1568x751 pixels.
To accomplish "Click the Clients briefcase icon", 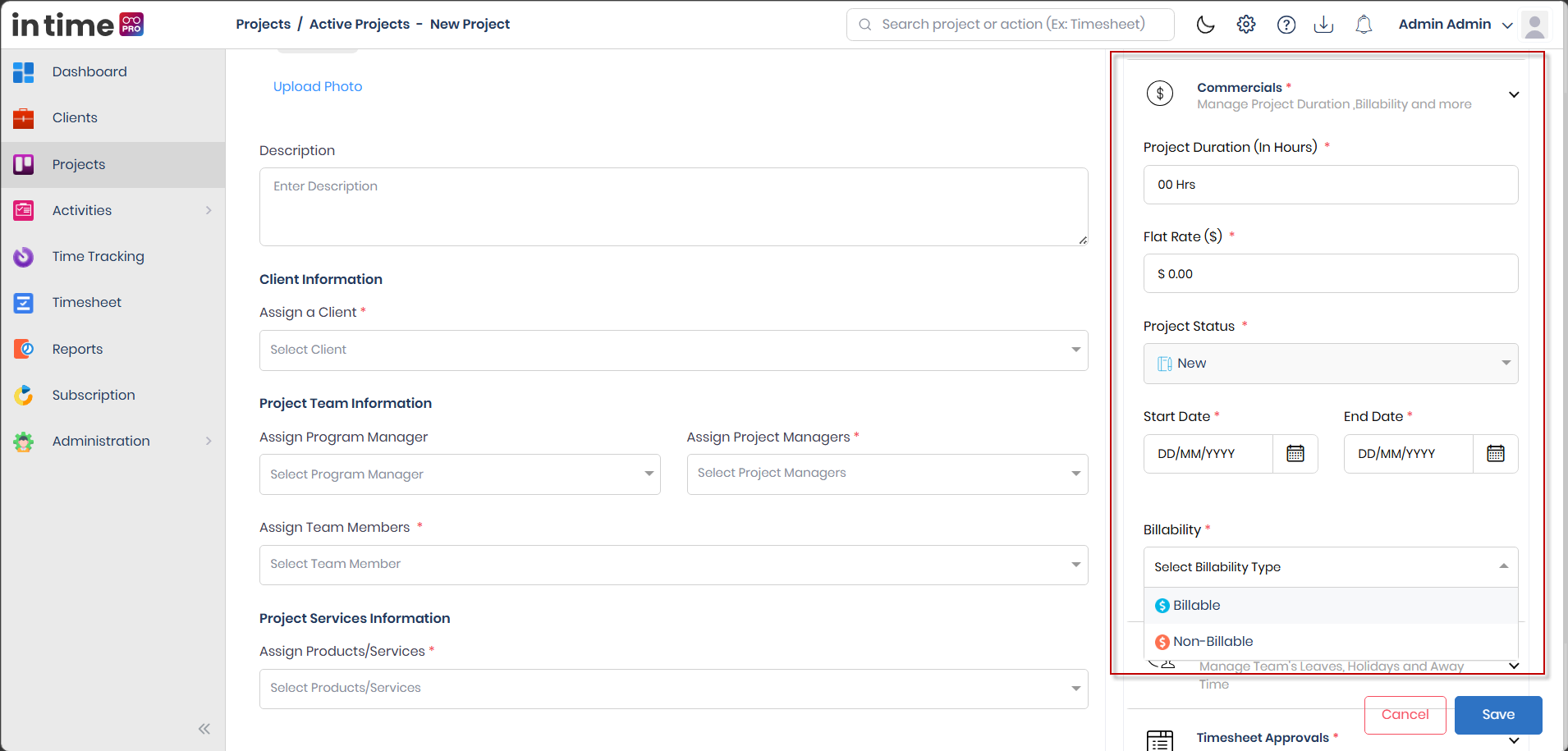I will click(x=24, y=118).
